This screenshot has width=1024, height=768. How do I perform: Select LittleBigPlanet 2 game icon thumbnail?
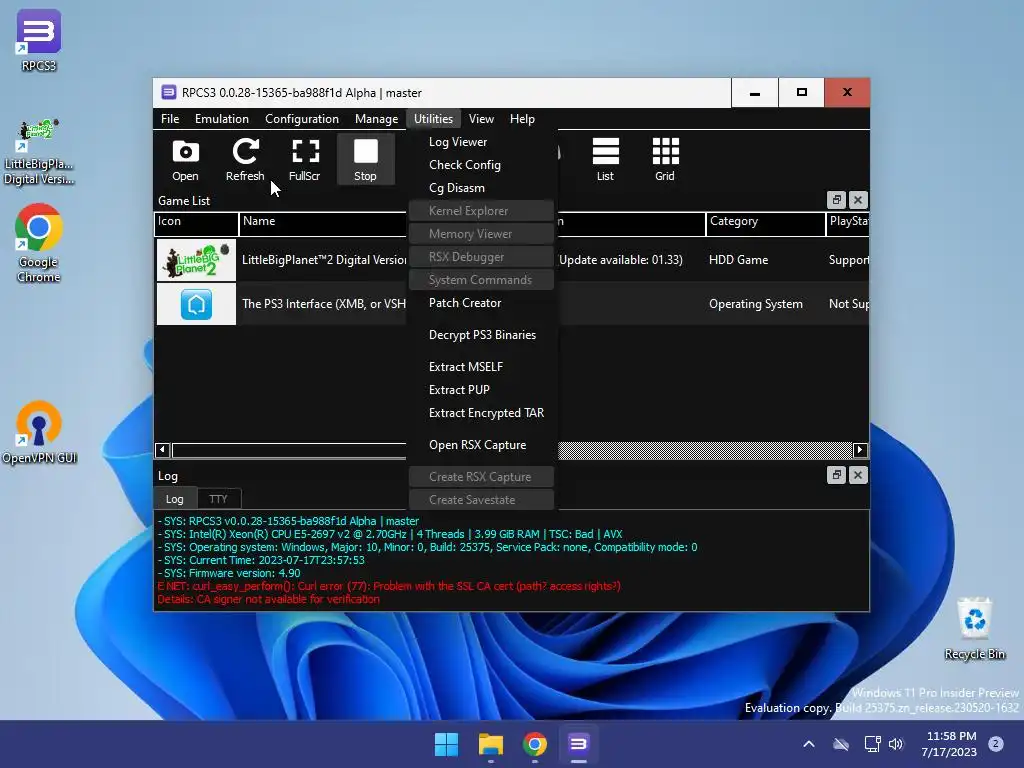coord(197,260)
